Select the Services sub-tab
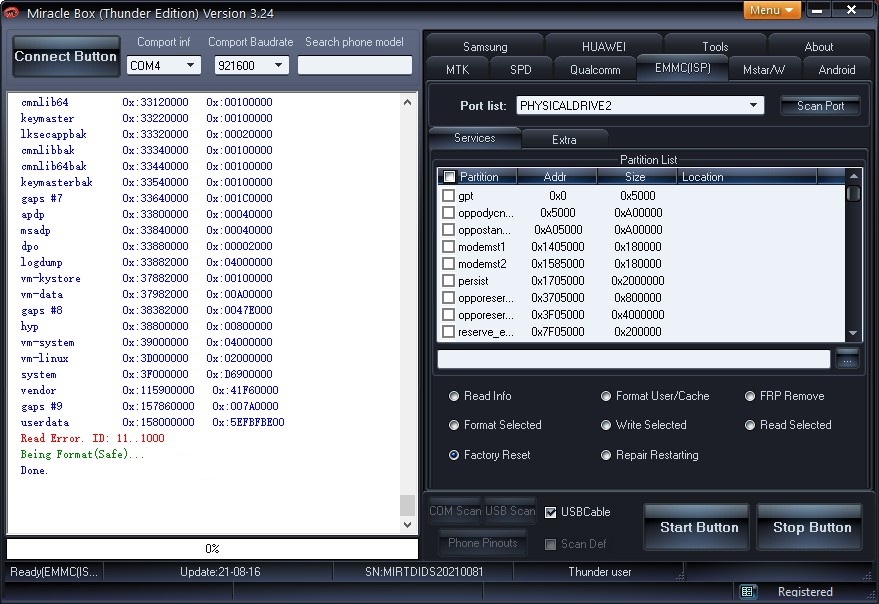879x604 pixels. click(x=474, y=138)
